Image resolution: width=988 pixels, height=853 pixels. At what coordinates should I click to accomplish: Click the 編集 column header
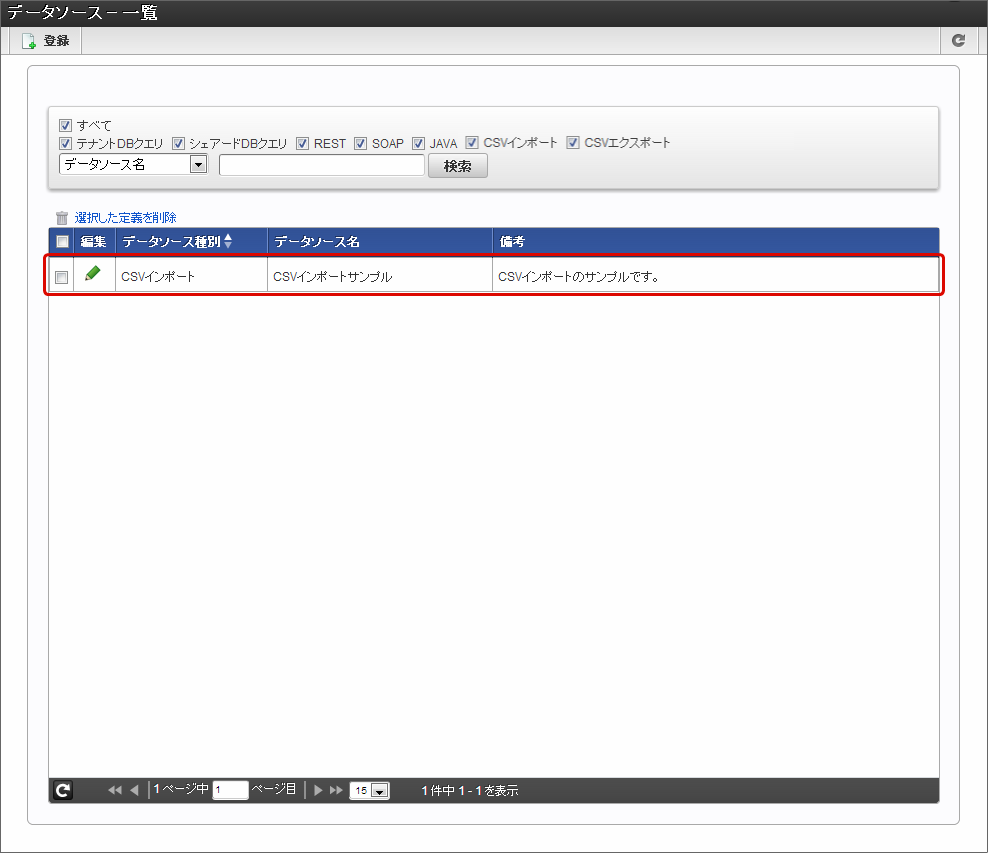(94, 241)
